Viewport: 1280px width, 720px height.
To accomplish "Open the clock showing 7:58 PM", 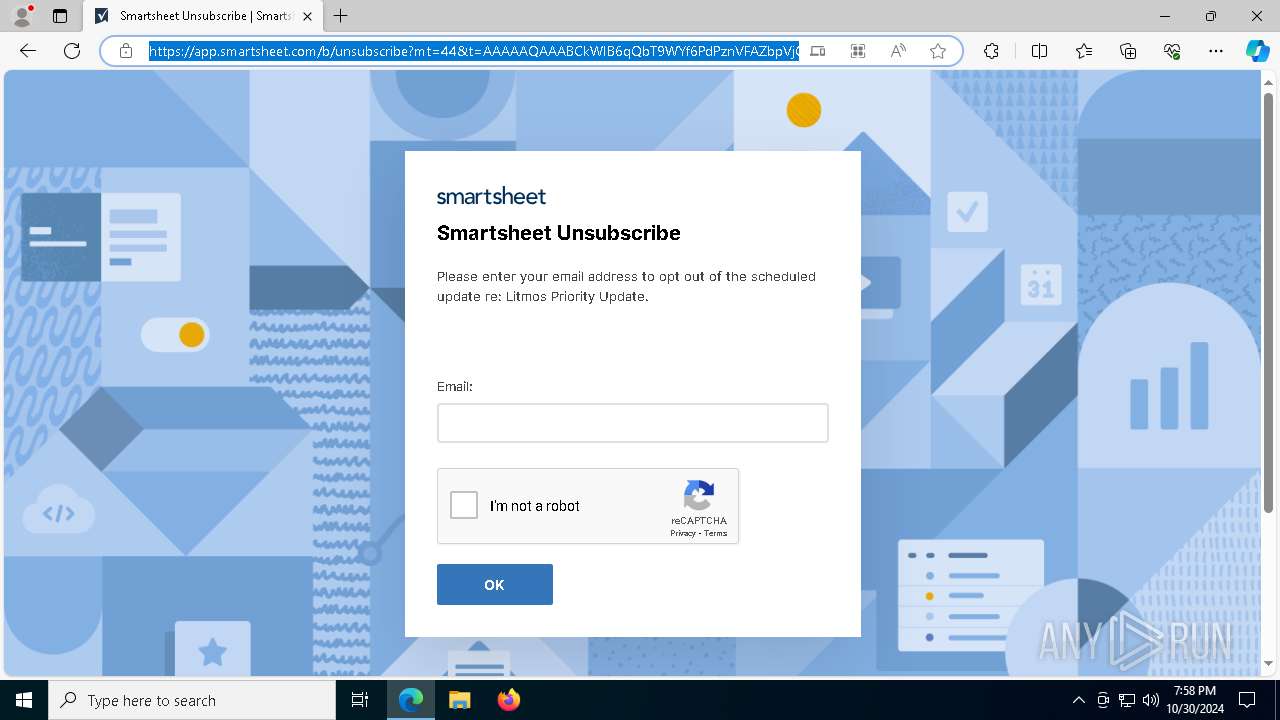I will pyautogui.click(x=1194, y=700).
